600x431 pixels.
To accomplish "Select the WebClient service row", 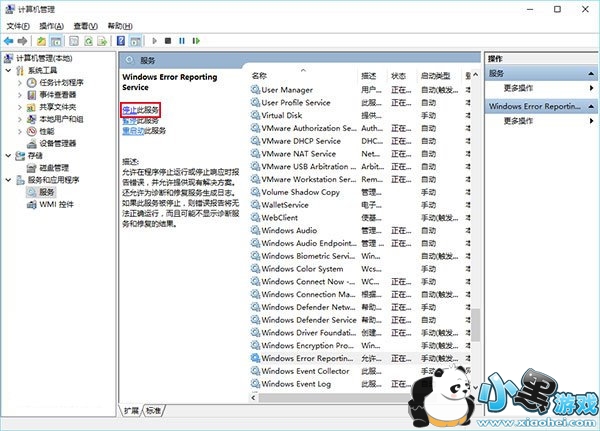I will coord(360,218).
